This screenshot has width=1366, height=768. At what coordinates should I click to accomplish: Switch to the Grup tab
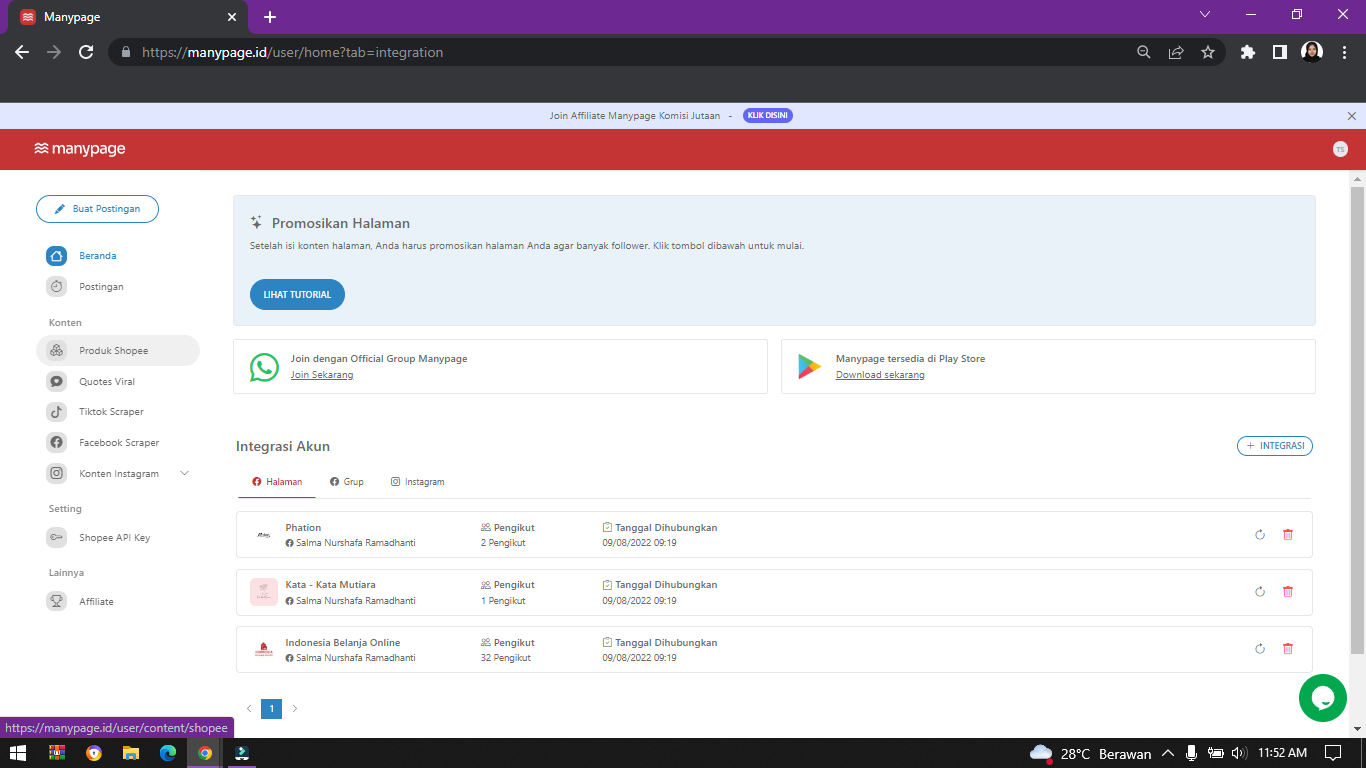[x=347, y=482]
